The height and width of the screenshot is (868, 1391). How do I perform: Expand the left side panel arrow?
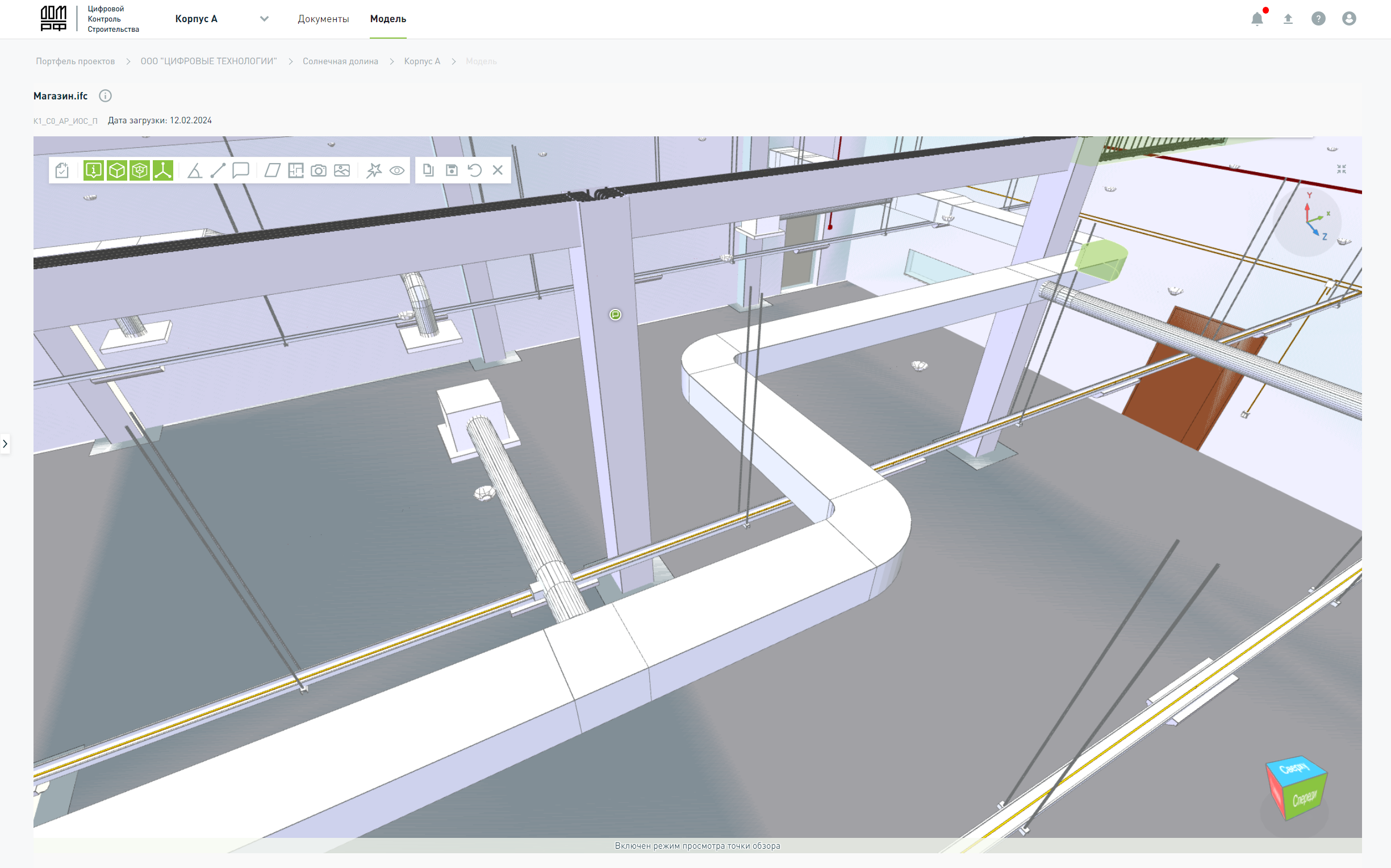[x=5, y=444]
